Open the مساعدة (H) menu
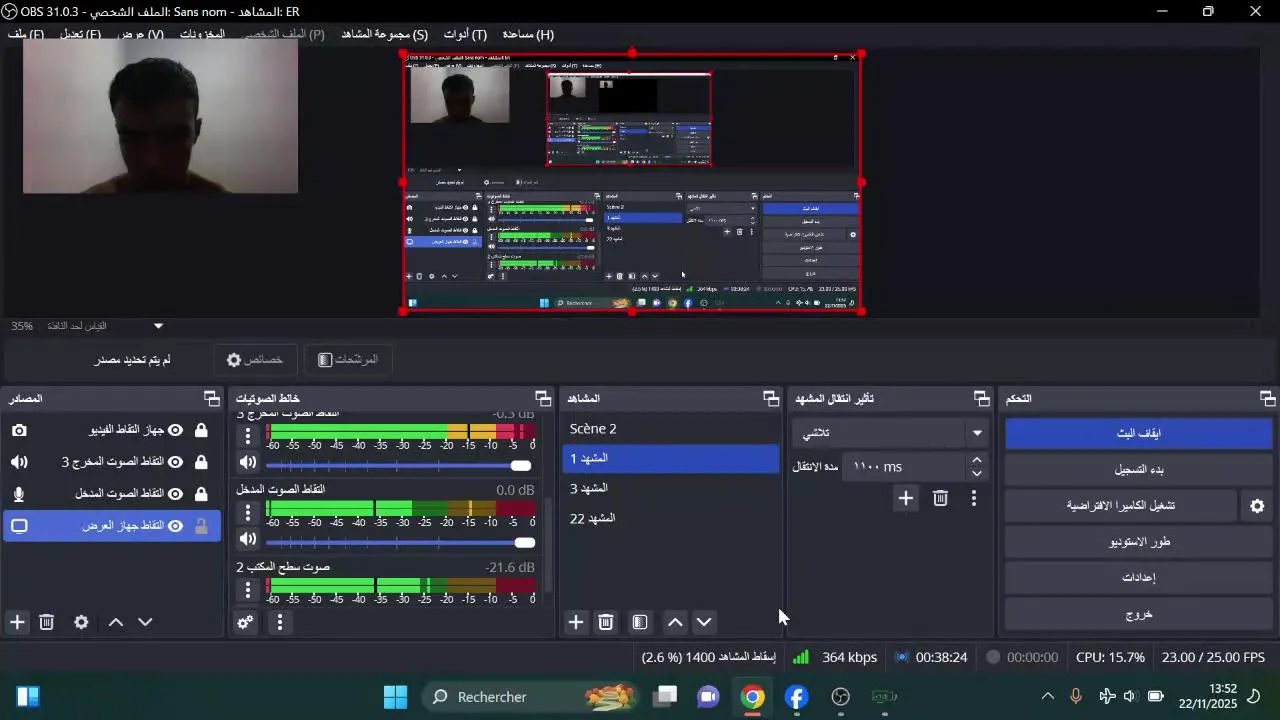The width and height of the screenshot is (1280, 720). [528, 34]
